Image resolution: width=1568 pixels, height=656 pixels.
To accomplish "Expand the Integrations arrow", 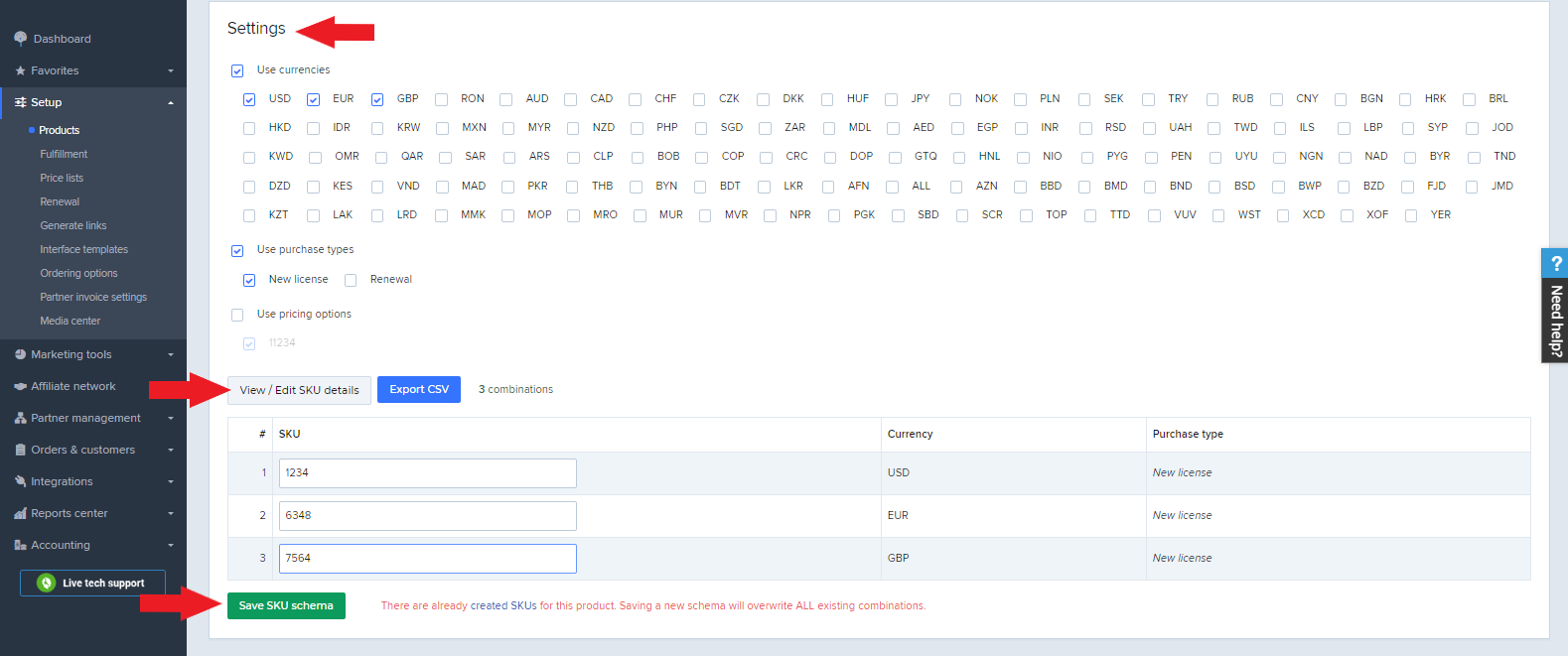I will coord(171,481).
